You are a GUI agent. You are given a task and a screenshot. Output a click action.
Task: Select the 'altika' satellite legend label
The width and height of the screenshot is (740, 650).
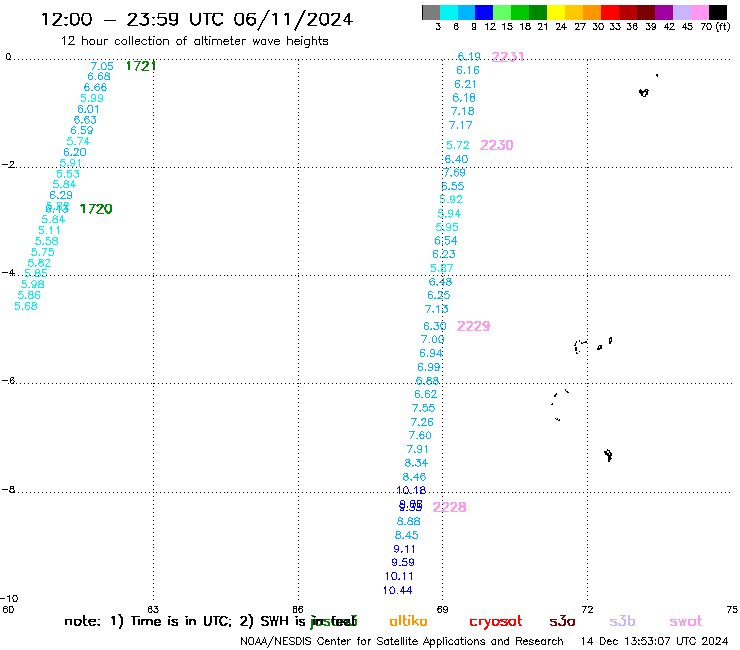[408, 621]
